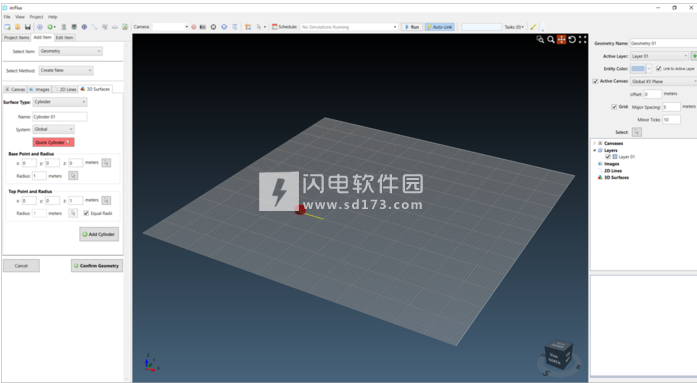
Task: Click the Add Cylinder button
Action: click(x=99, y=234)
